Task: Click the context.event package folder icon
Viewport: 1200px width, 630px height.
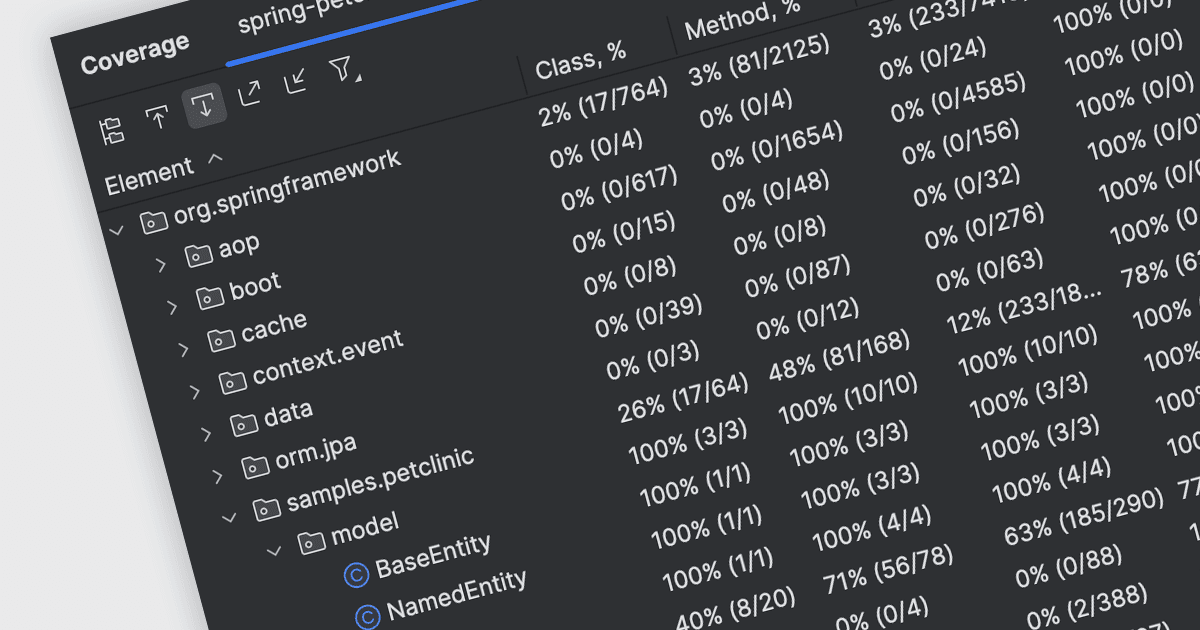Action: [x=231, y=382]
